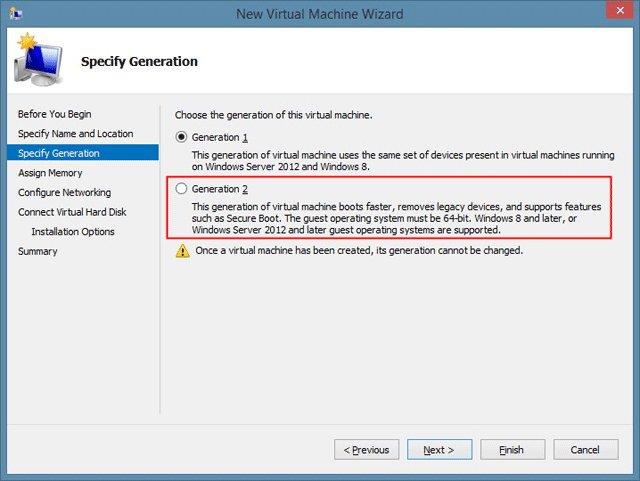This screenshot has width=640, height=481.
Task: Click the Generation 1 description text
Action: coord(403,161)
